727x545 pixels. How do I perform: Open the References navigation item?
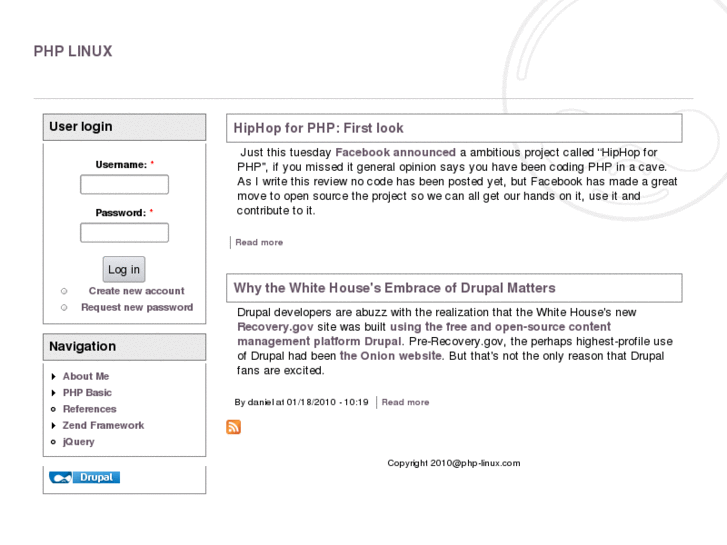click(89, 409)
